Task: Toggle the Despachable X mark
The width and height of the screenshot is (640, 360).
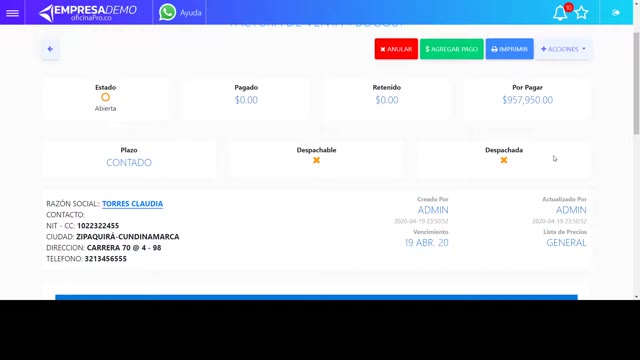Action: (316, 160)
